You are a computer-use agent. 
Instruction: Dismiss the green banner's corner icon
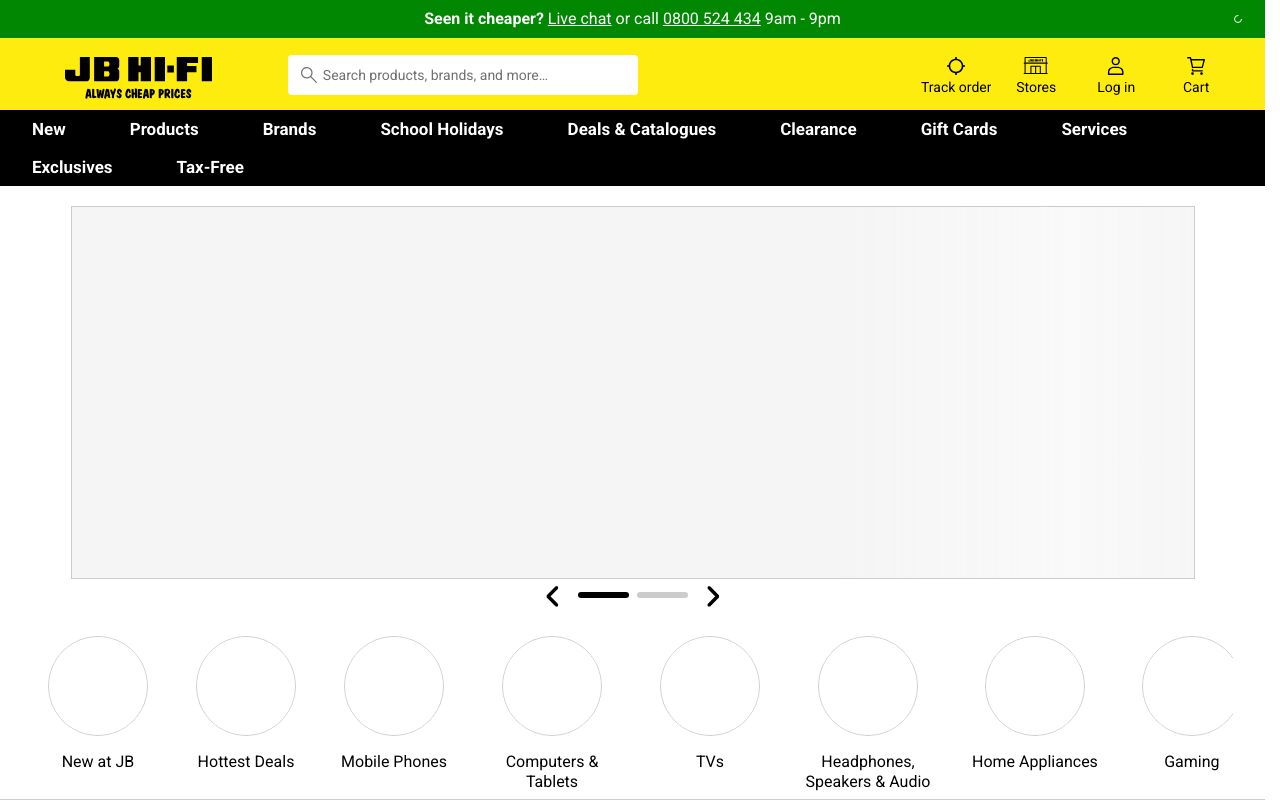(x=1238, y=19)
